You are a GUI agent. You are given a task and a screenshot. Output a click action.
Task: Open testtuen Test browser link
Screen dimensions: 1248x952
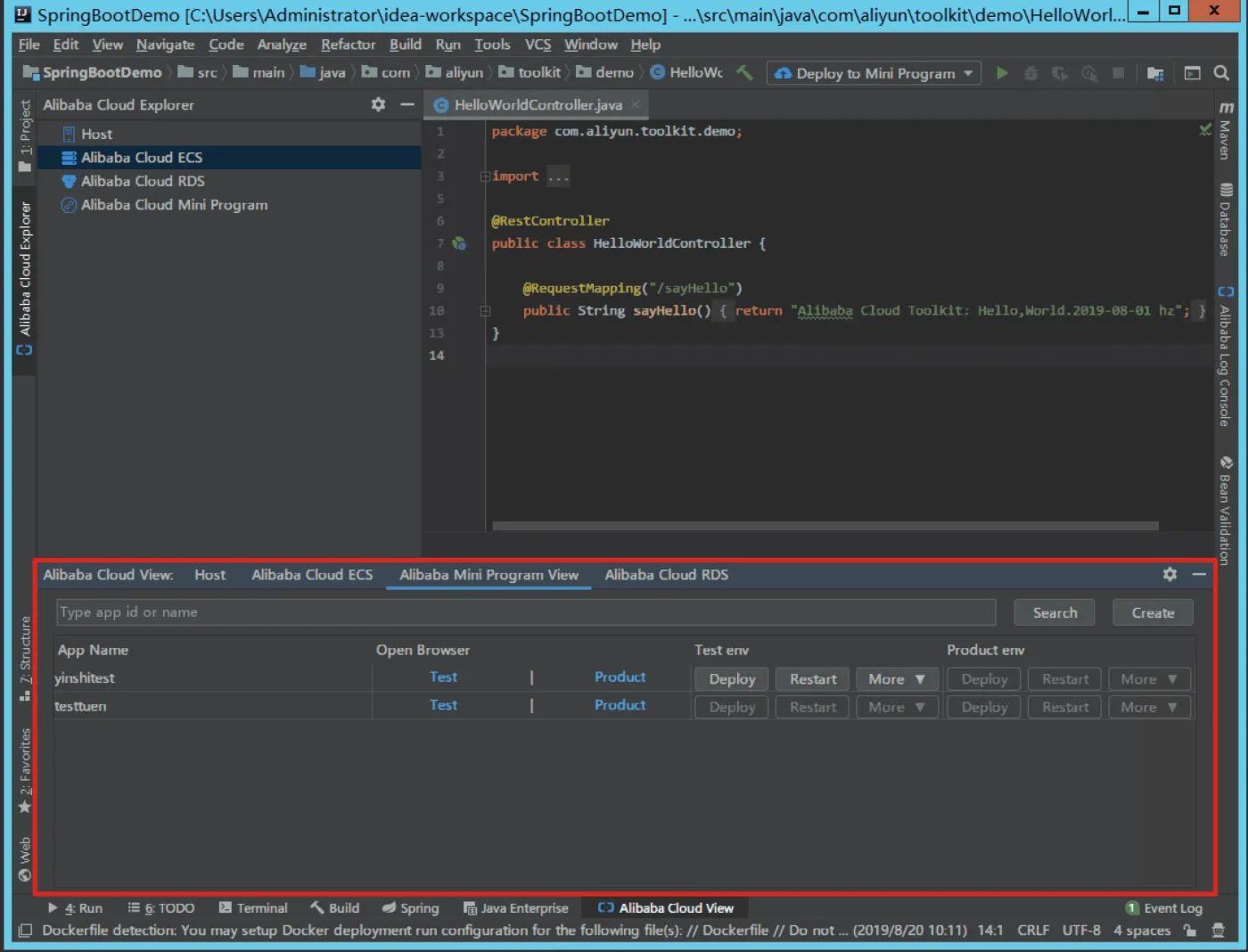[x=443, y=705]
